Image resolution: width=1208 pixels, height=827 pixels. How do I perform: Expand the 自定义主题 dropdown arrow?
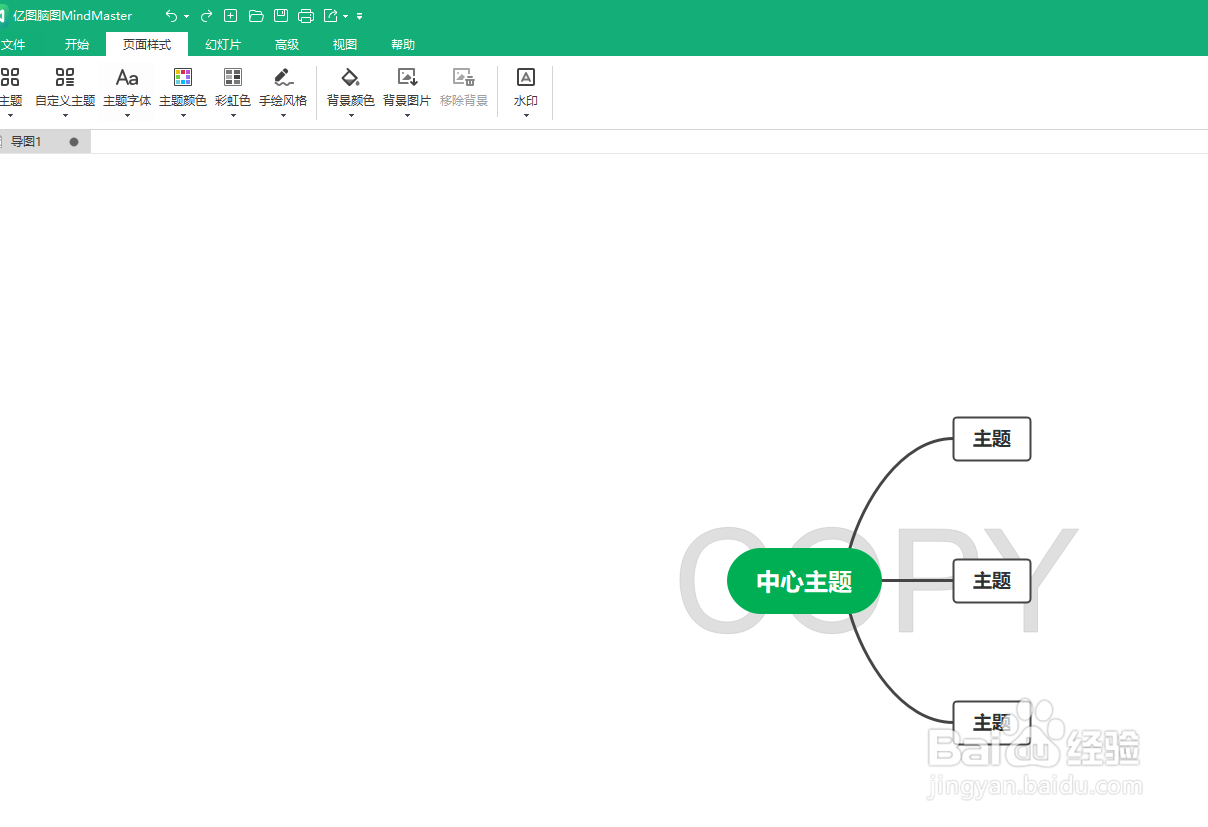pos(65,115)
